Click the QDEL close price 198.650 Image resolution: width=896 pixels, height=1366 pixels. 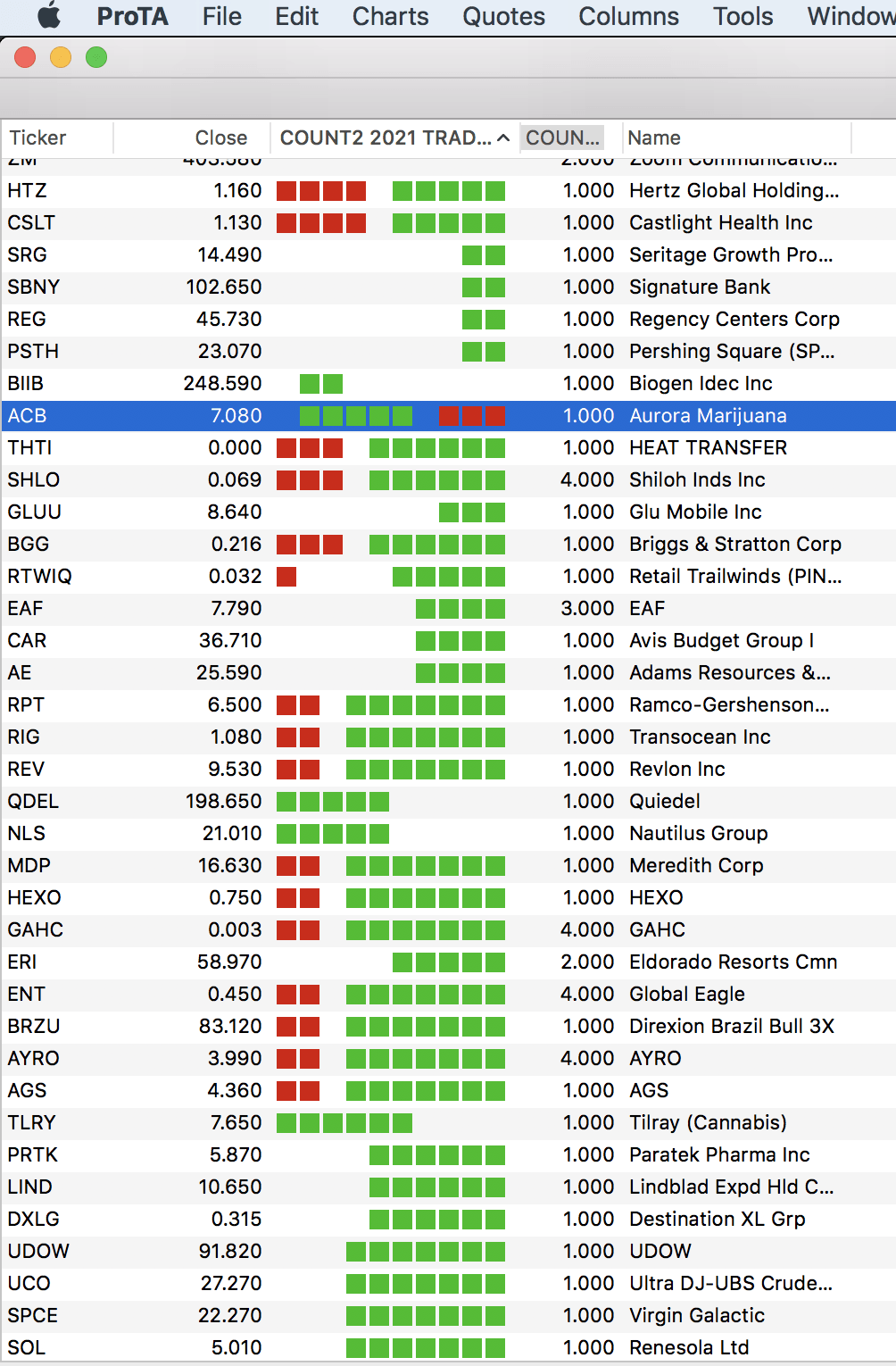click(x=223, y=801)
